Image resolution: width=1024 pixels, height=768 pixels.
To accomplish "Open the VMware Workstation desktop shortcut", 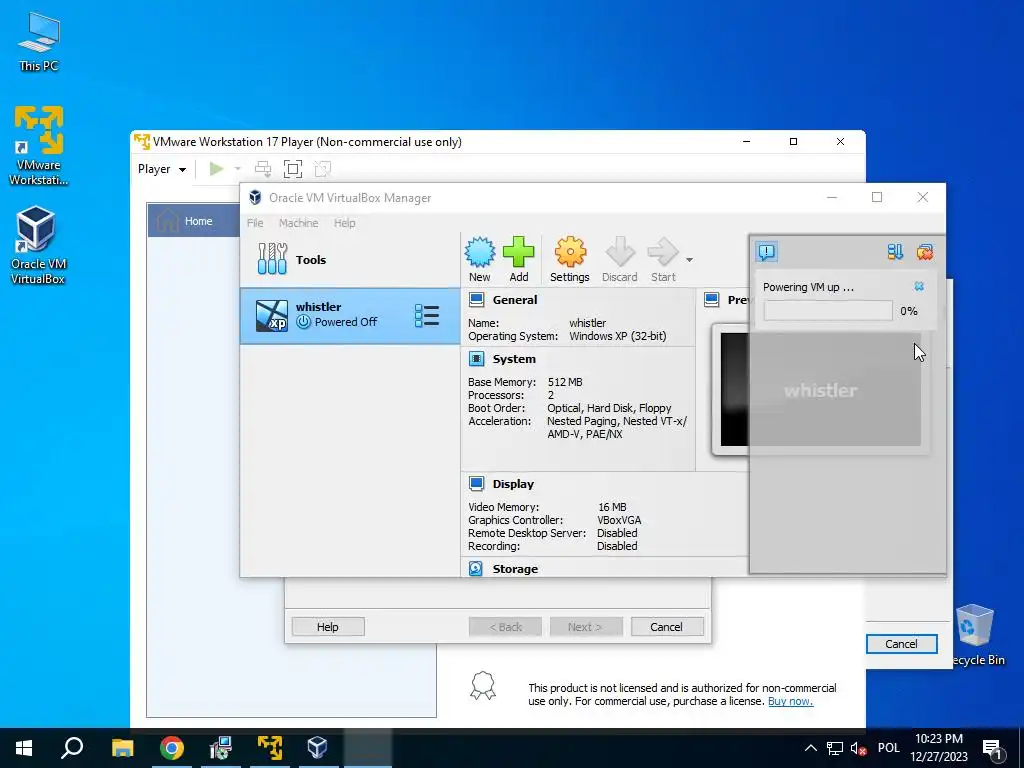I will click(39, 146).
